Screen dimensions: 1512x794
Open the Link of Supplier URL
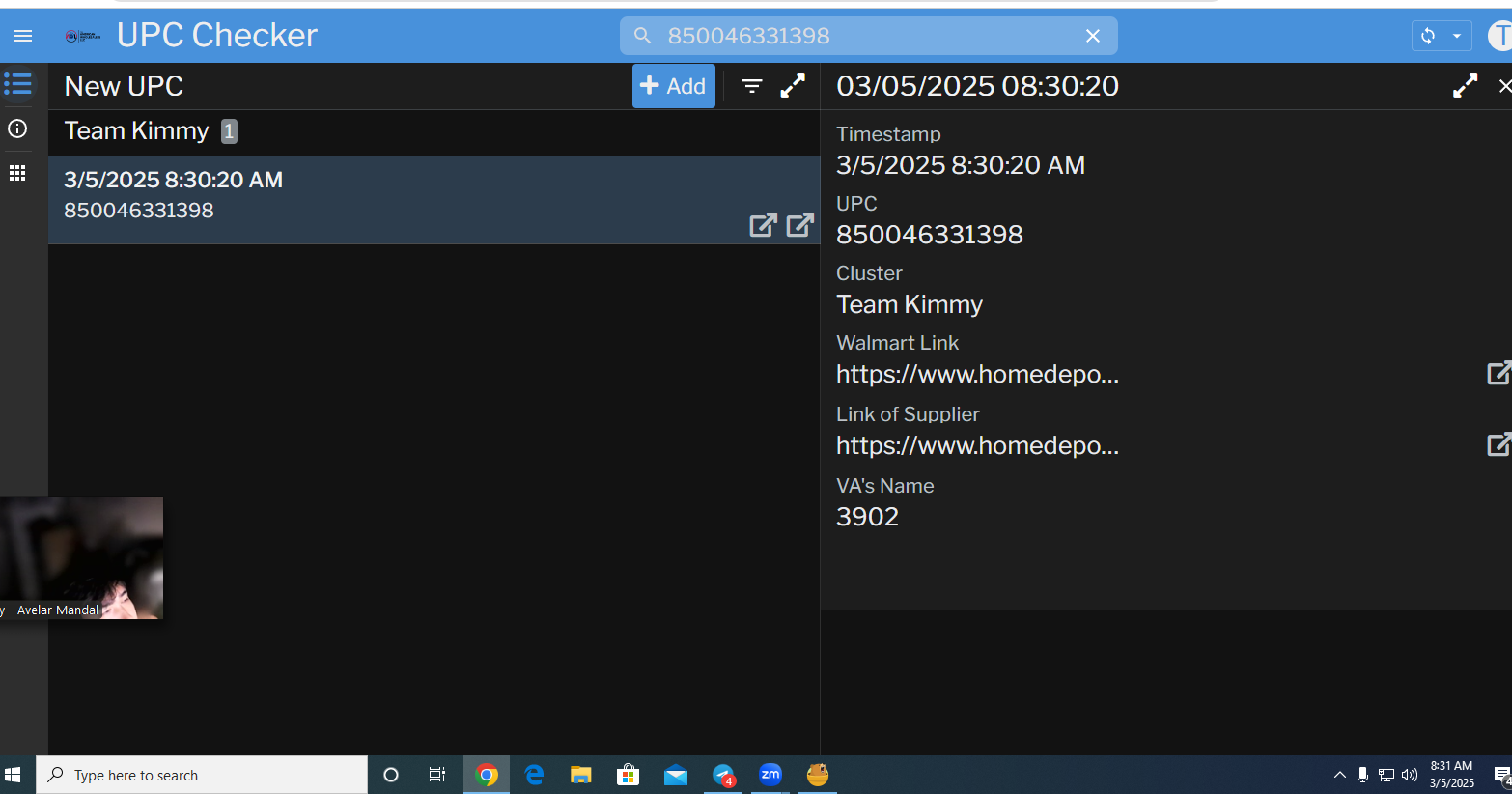977,445
